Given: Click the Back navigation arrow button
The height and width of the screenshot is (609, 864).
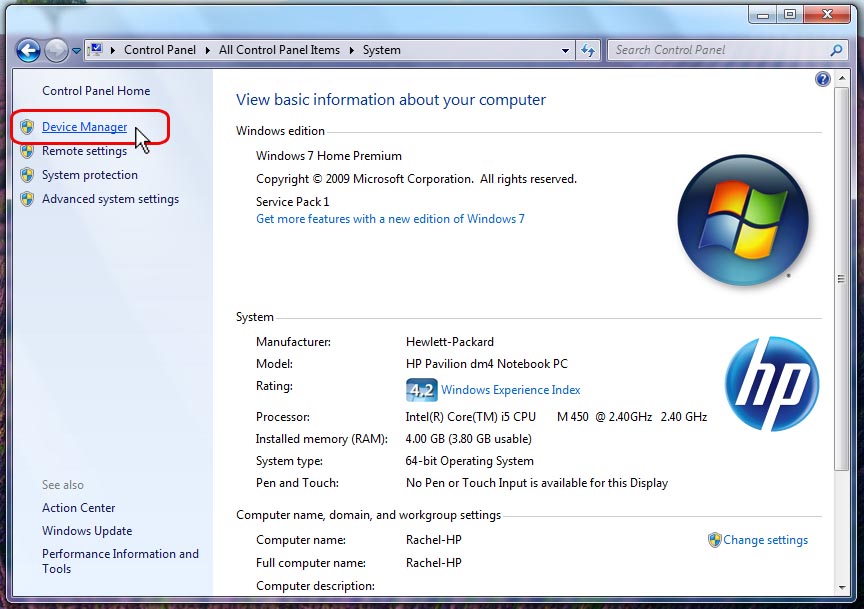Looking at the screenshot, I should (x=28, y=51).
